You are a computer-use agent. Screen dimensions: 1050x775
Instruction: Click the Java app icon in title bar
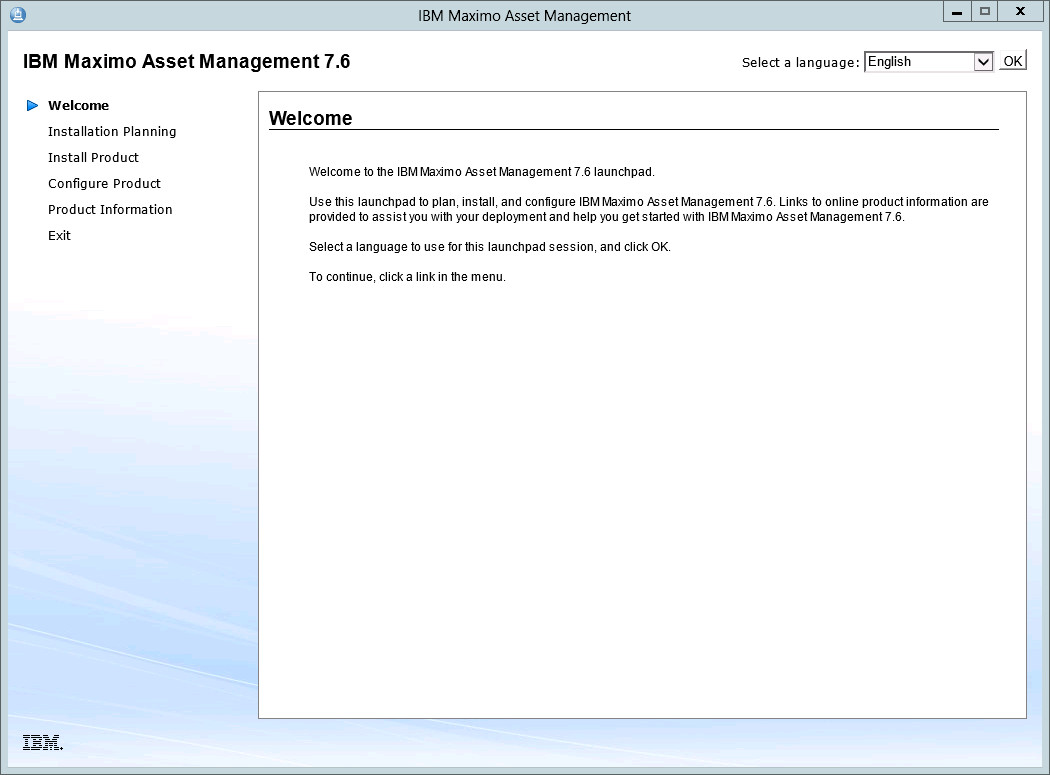tap(17, 15)
